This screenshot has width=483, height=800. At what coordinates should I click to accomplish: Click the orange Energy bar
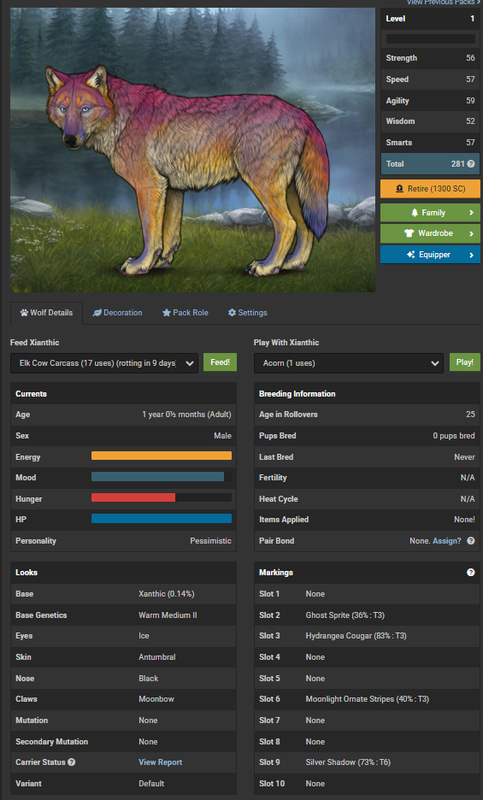tap(161, 456)
